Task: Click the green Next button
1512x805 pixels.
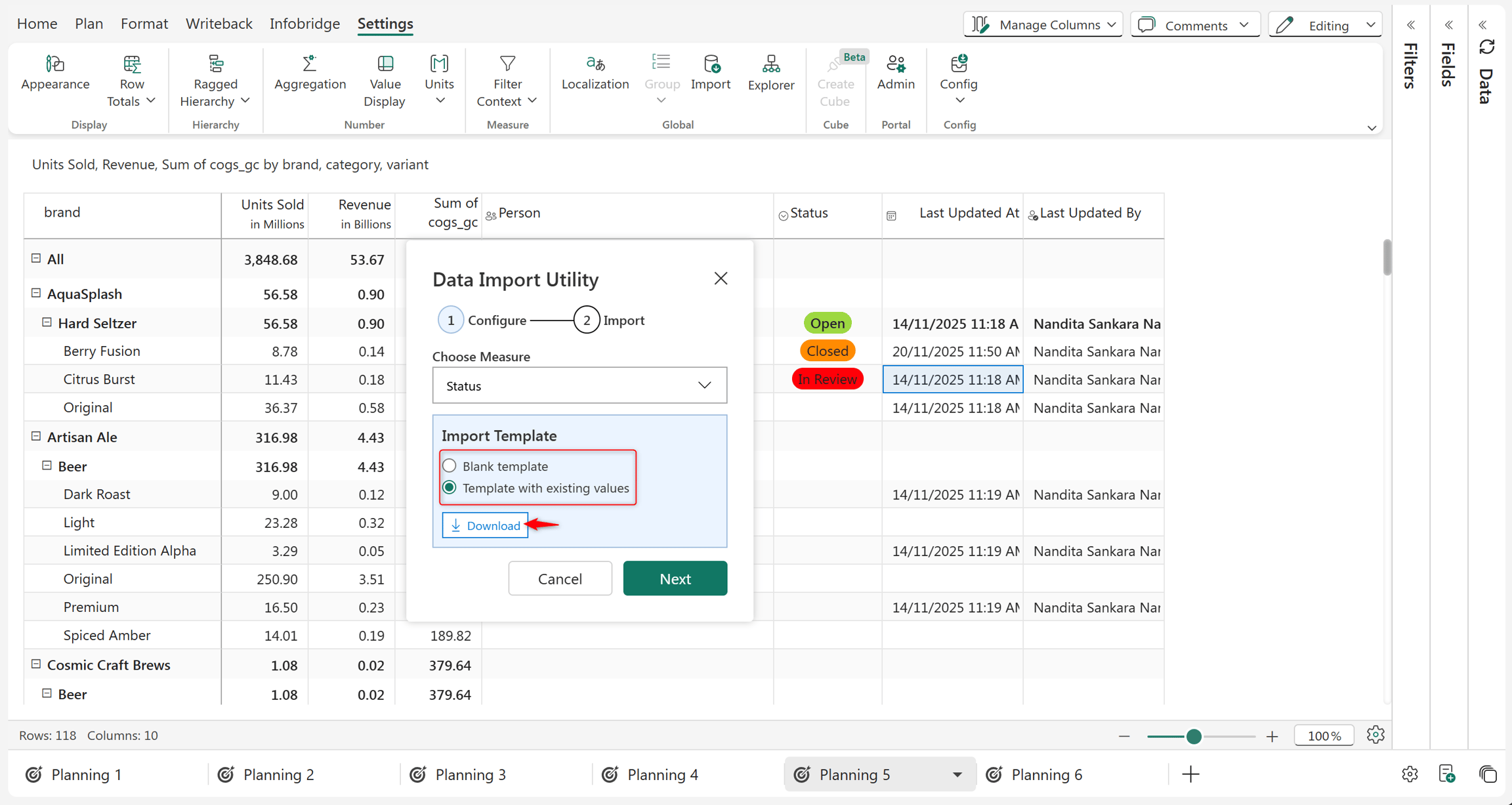Action: click(x=675, y=578)
